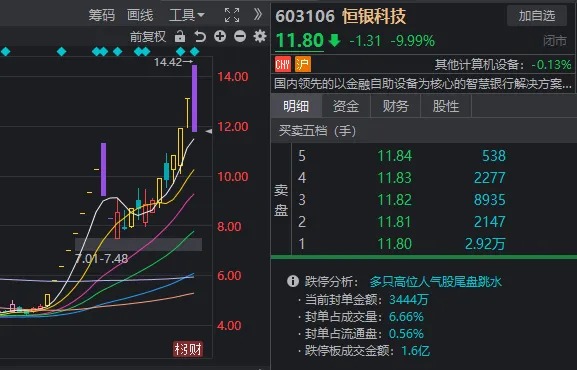Switch to the 财务 tab
The image size is (577, 370).
click(396, 106)
